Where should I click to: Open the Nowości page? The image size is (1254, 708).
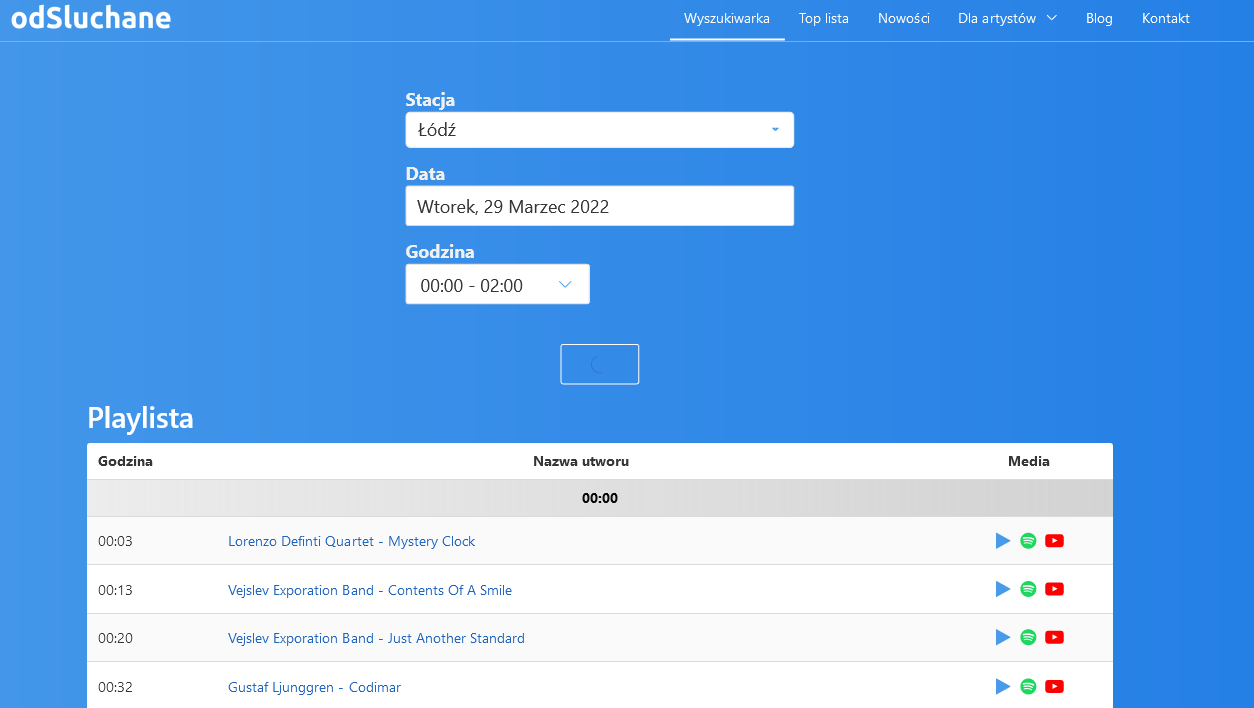click(x=904, y=18)
